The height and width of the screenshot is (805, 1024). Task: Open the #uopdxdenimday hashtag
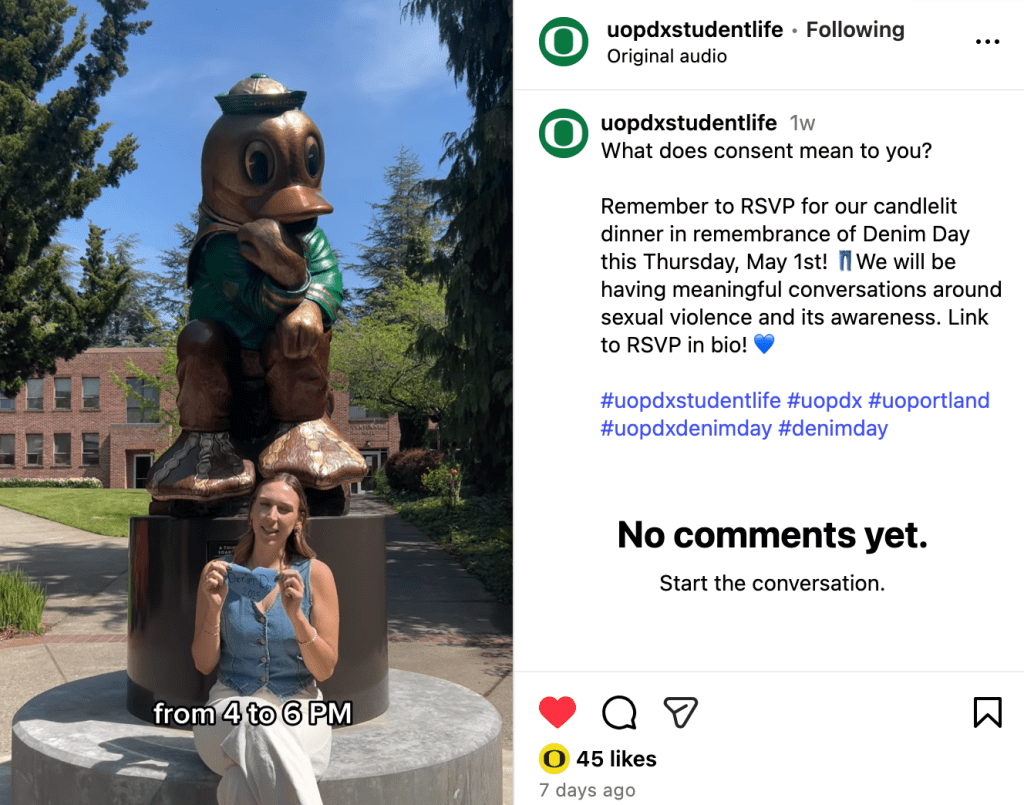pyautogui.click(x=686, y=428)
